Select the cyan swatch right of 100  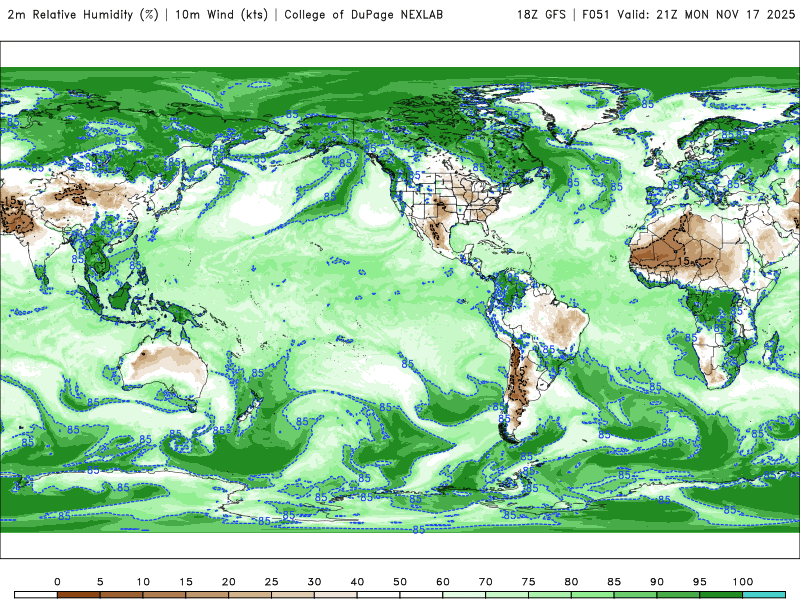(x=764, y=595)
